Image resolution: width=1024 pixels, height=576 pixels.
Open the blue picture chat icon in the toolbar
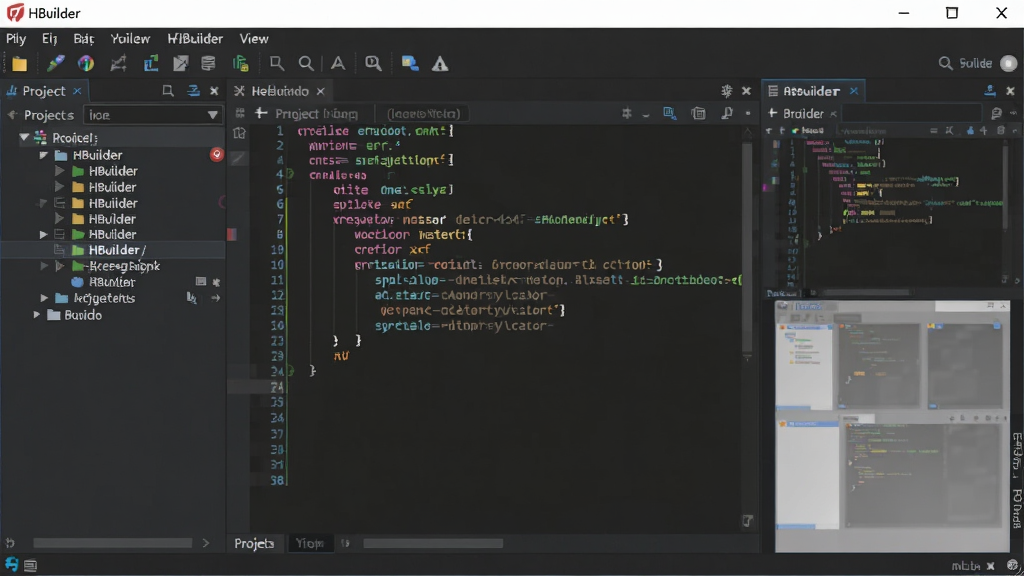click(409, 63)
